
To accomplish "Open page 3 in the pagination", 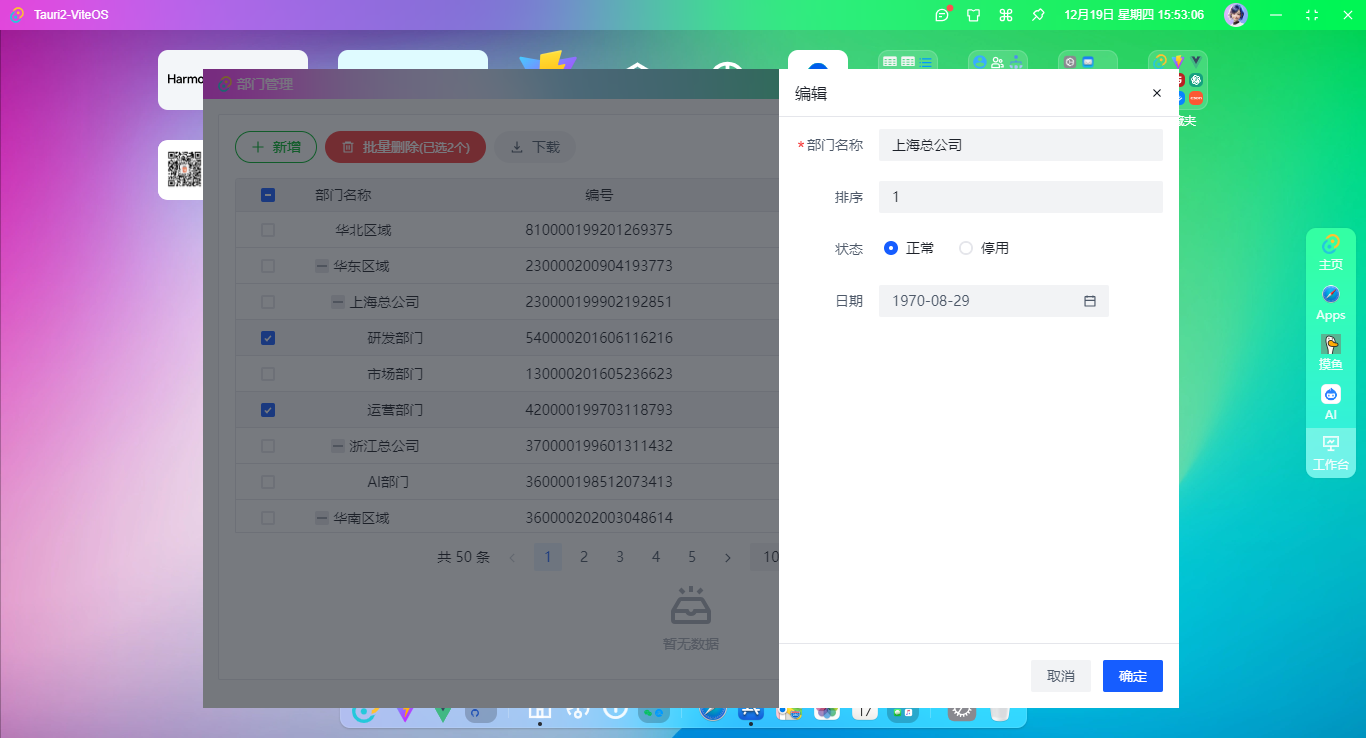I will (620, 557).
